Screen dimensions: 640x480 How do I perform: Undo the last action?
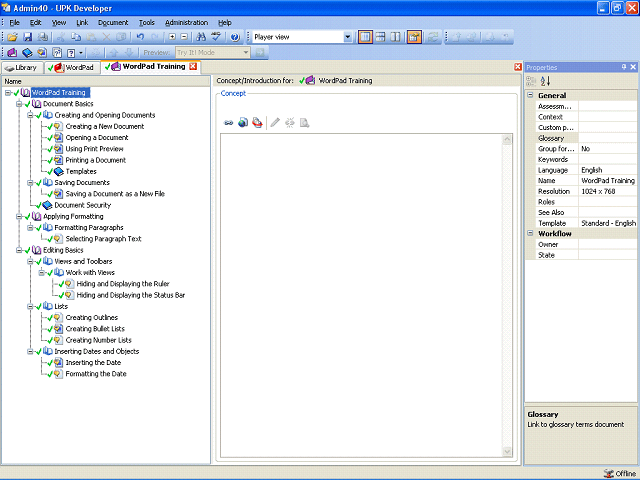[140, 37]
